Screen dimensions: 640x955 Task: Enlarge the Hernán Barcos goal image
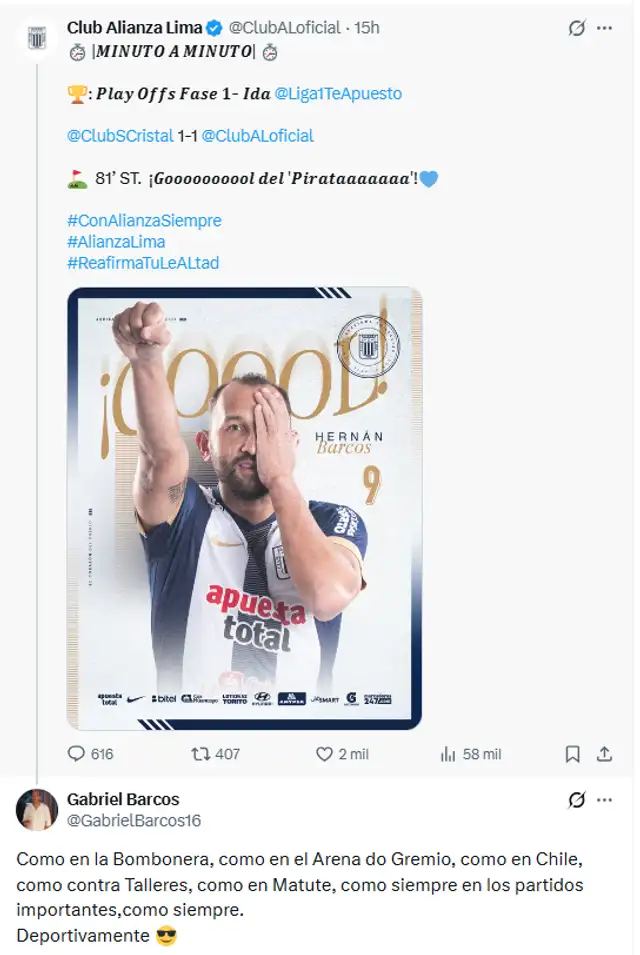(244, 508)
